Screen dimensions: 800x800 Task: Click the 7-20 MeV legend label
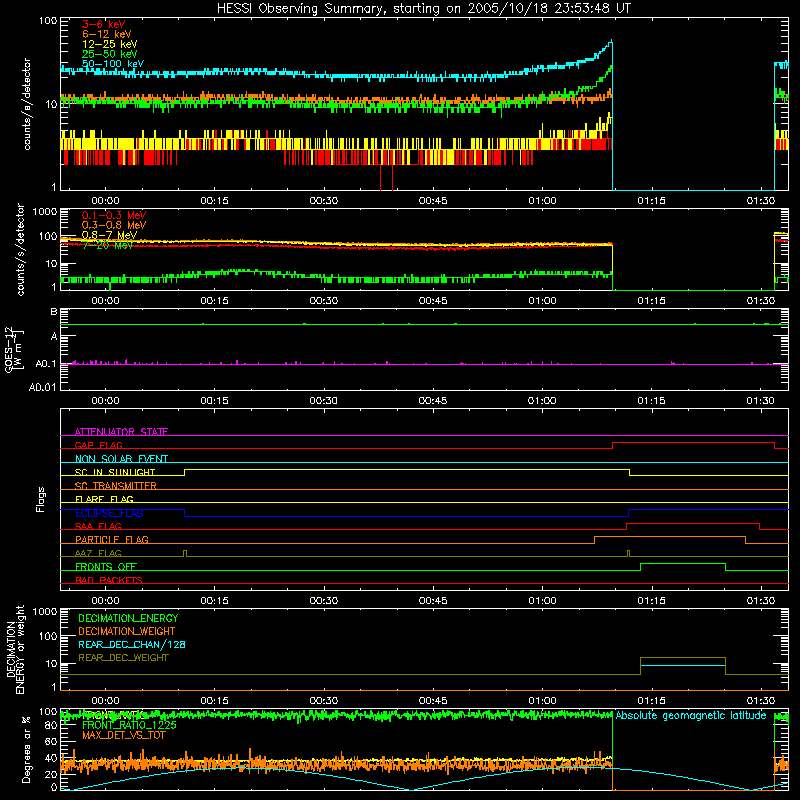(x=107, y=245)
